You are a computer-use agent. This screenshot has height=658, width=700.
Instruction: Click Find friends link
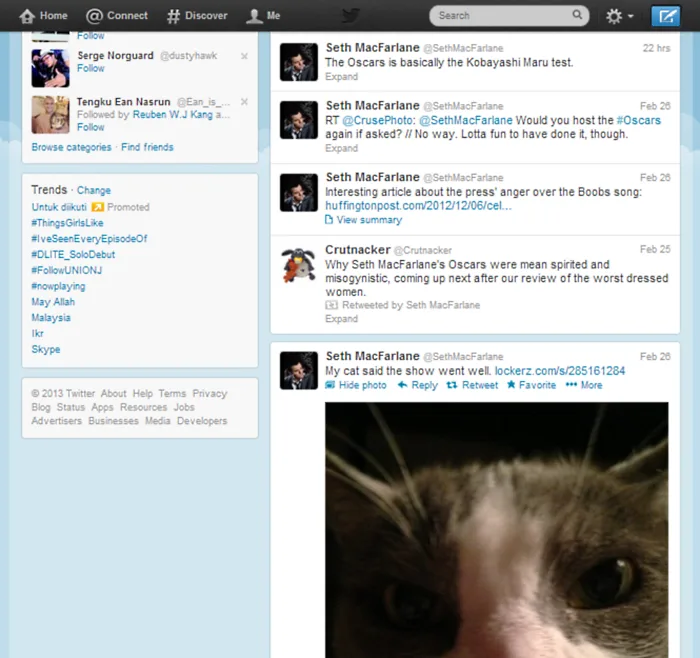(x=147, y=147)
